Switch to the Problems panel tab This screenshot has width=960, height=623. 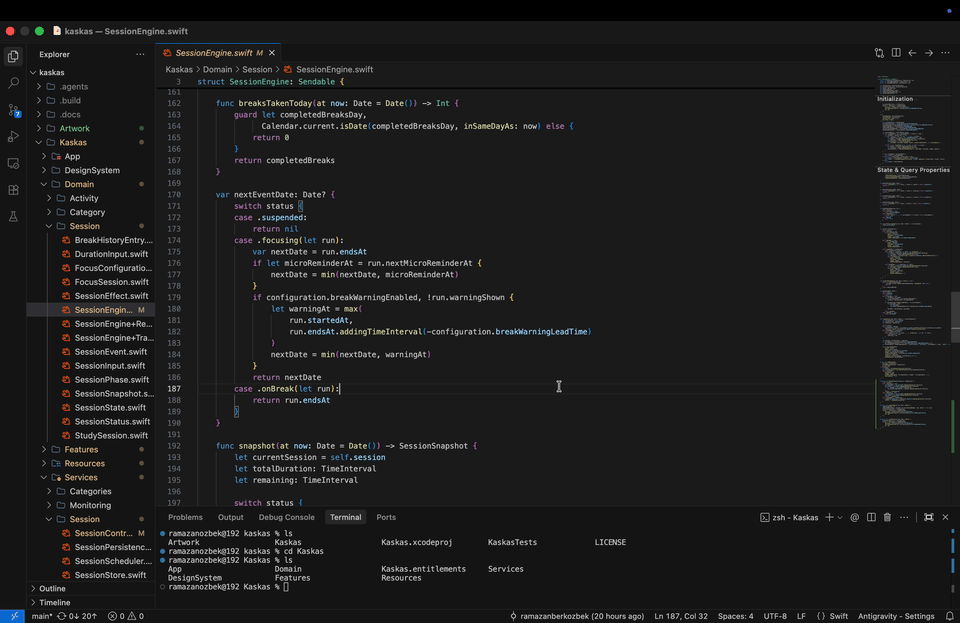pyautogui.click(x=186, y=517)
